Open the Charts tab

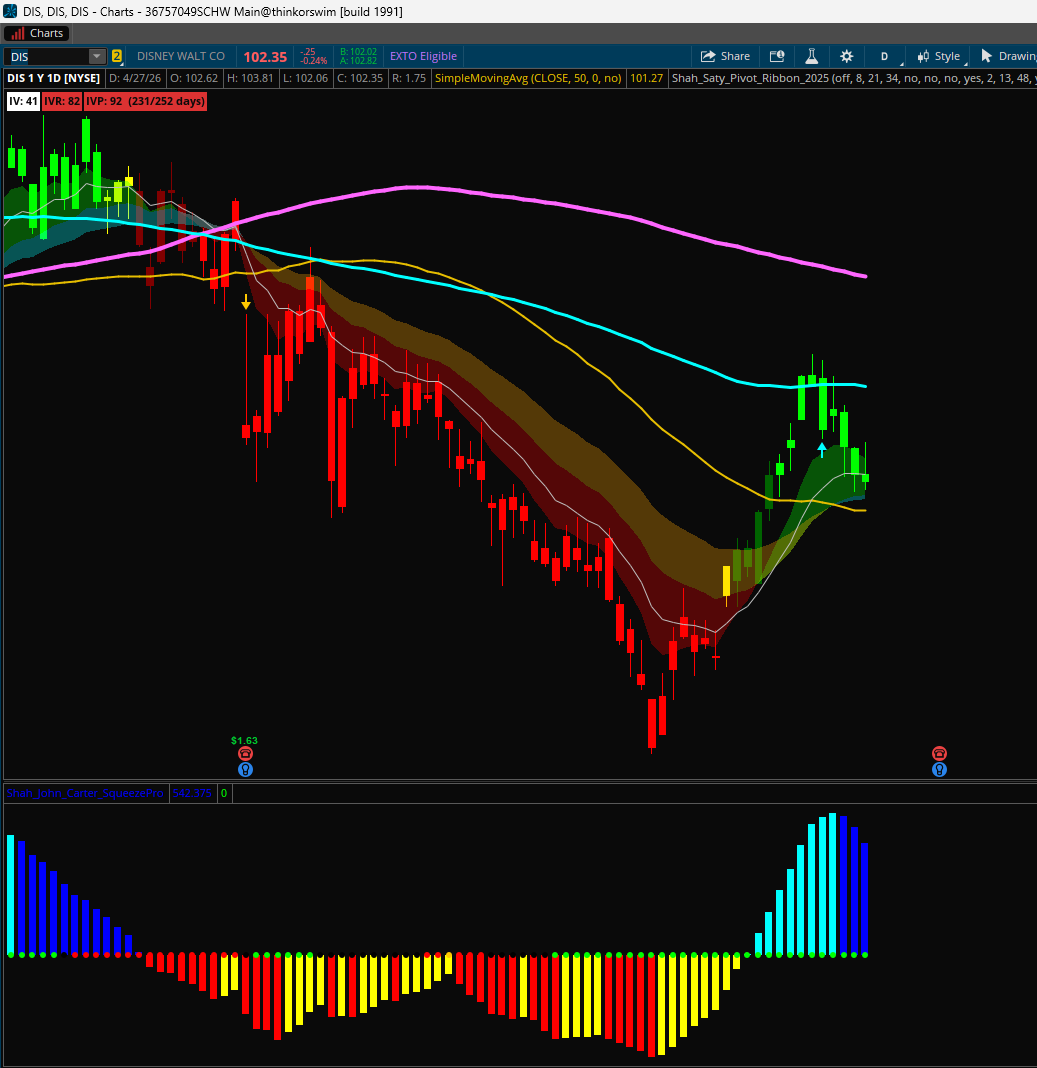[37, 33]
